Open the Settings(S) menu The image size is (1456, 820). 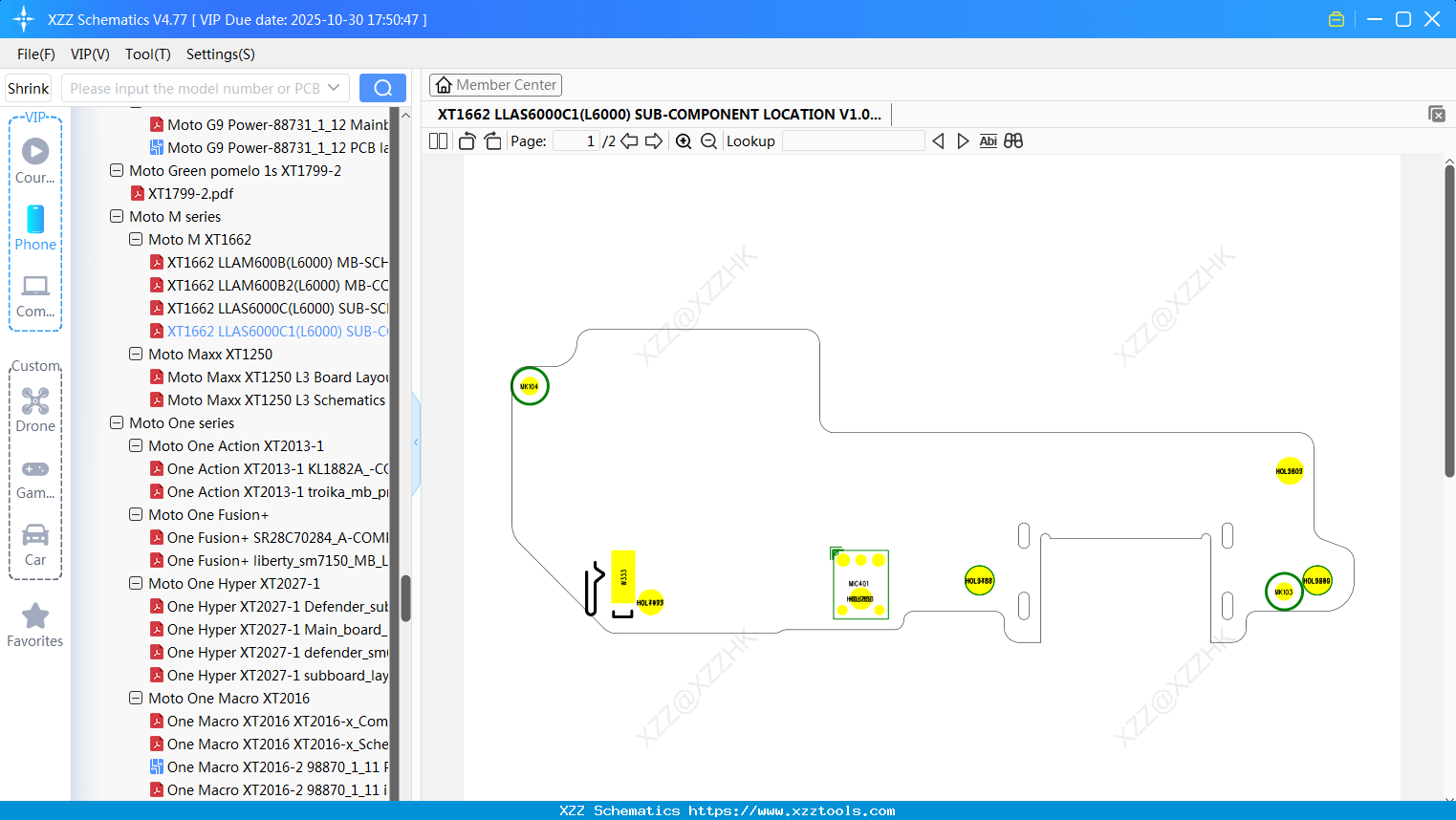coord(221,54)
